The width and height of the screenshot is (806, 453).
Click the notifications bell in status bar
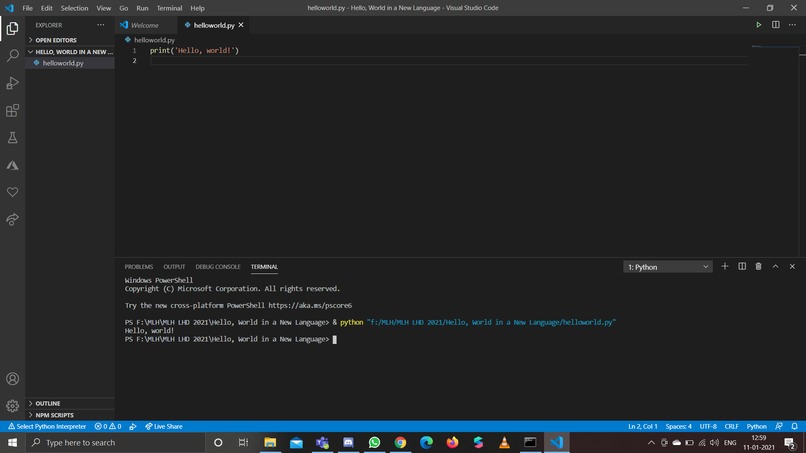pyautogui.click(x=795, y=426)
